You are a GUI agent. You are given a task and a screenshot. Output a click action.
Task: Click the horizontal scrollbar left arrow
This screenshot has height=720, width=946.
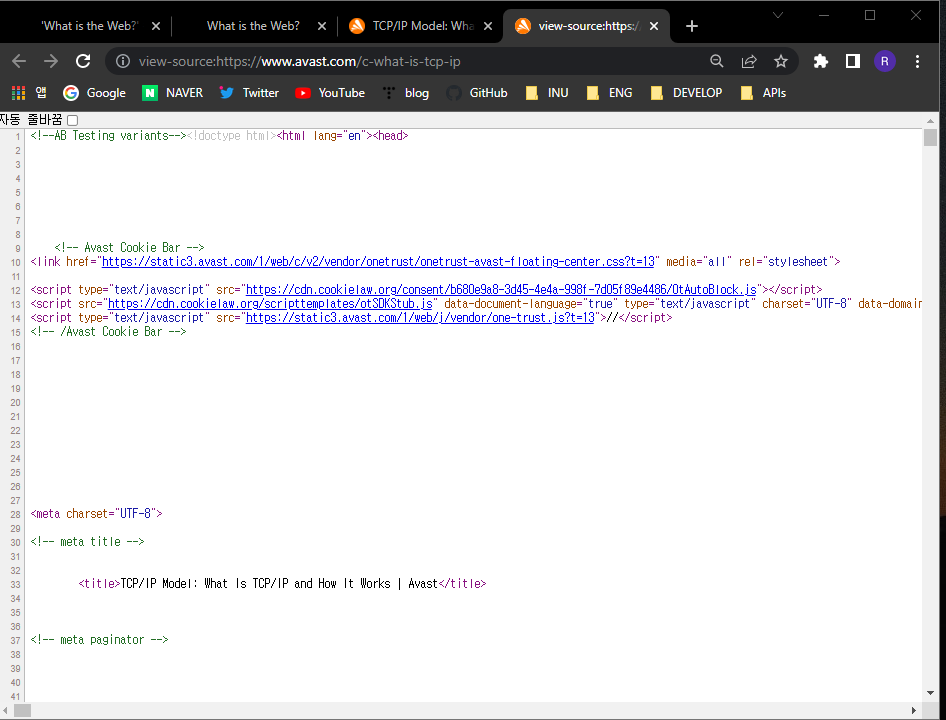tap(6, 710)
